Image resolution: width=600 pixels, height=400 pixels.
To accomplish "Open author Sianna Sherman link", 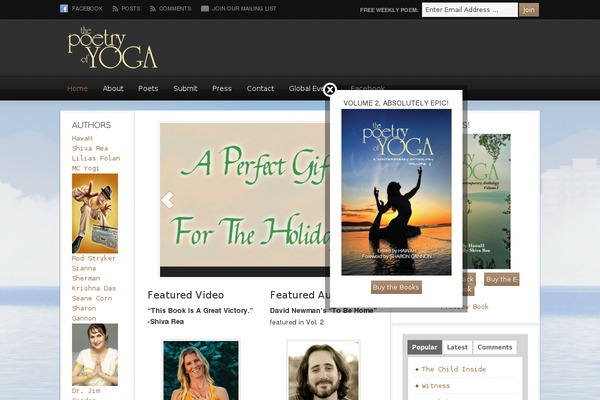I will [86, 273].
